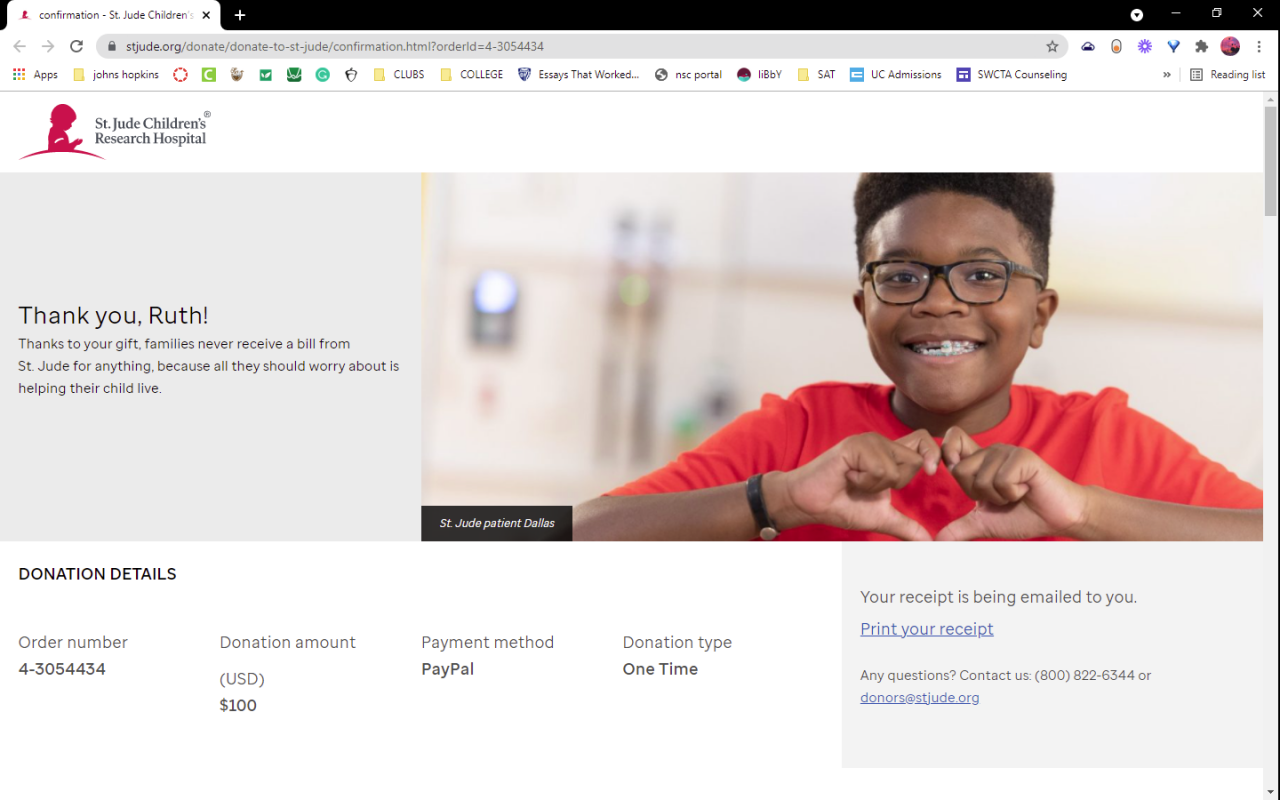Open the cloud extension in the toolbar
Screen dimensions: 1280x800
click(x=1088, y=46)
